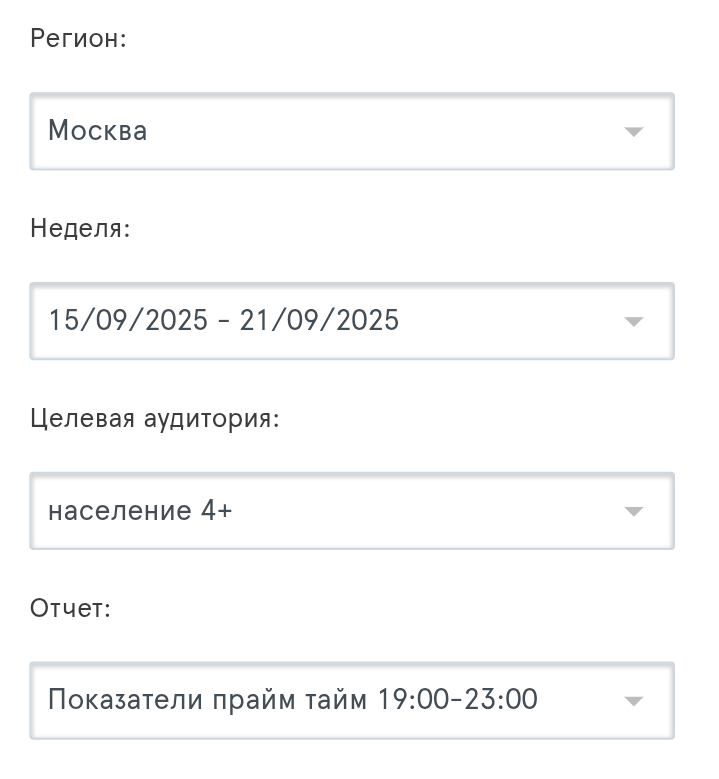Click the Неделя: field label
The height and width of the screenshot is (779, 719).
tap(80, 229)
